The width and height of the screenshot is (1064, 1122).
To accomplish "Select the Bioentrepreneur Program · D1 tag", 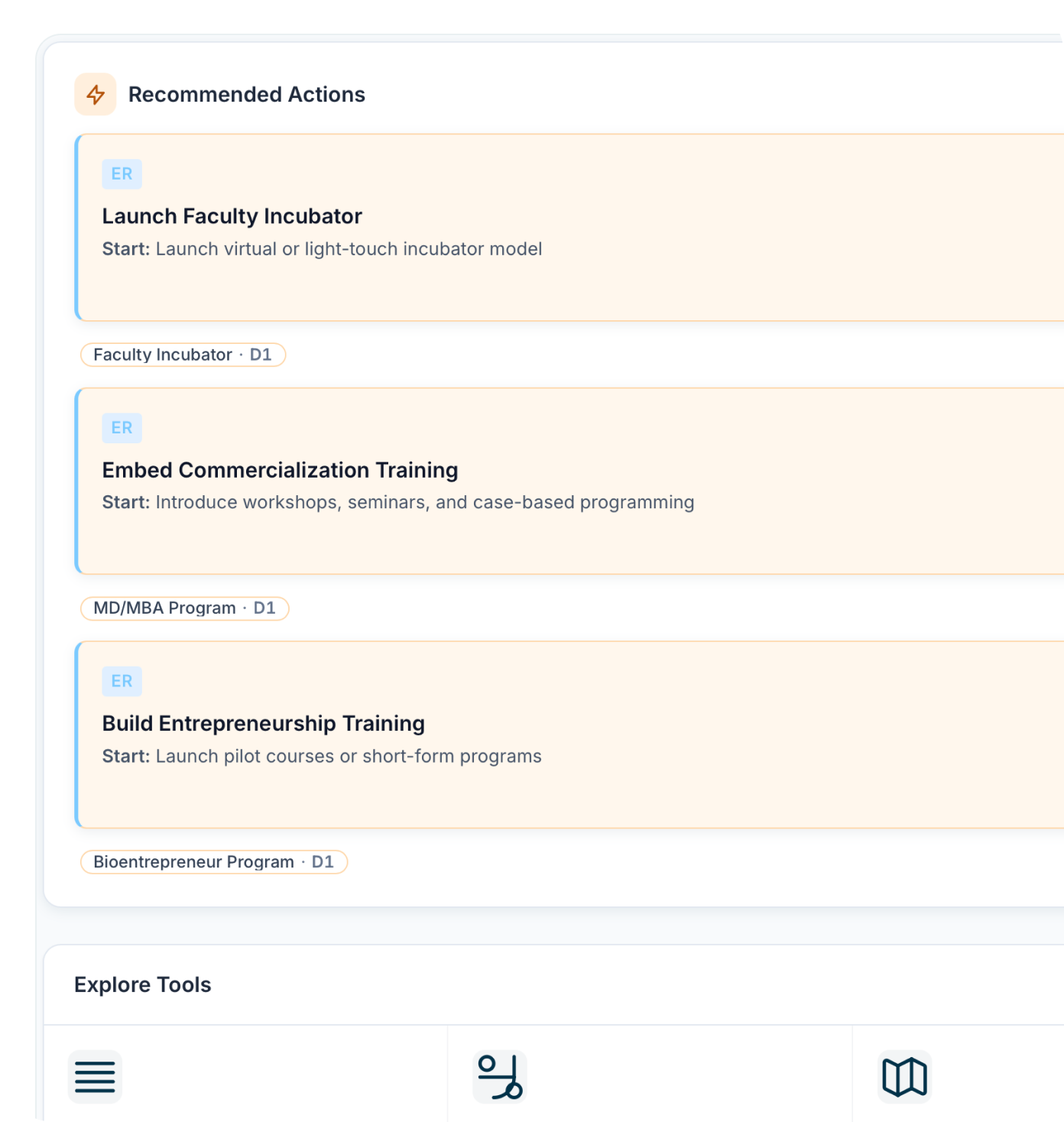I will coord(213,862).
